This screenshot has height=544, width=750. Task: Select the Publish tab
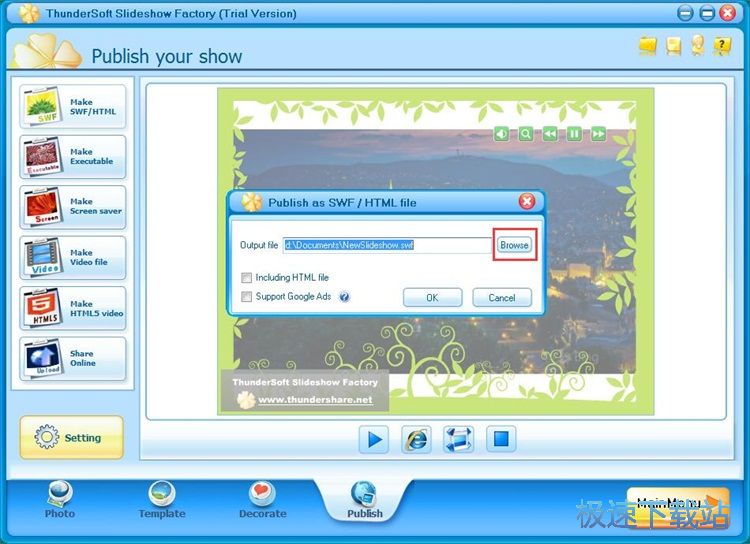(364, 500)
